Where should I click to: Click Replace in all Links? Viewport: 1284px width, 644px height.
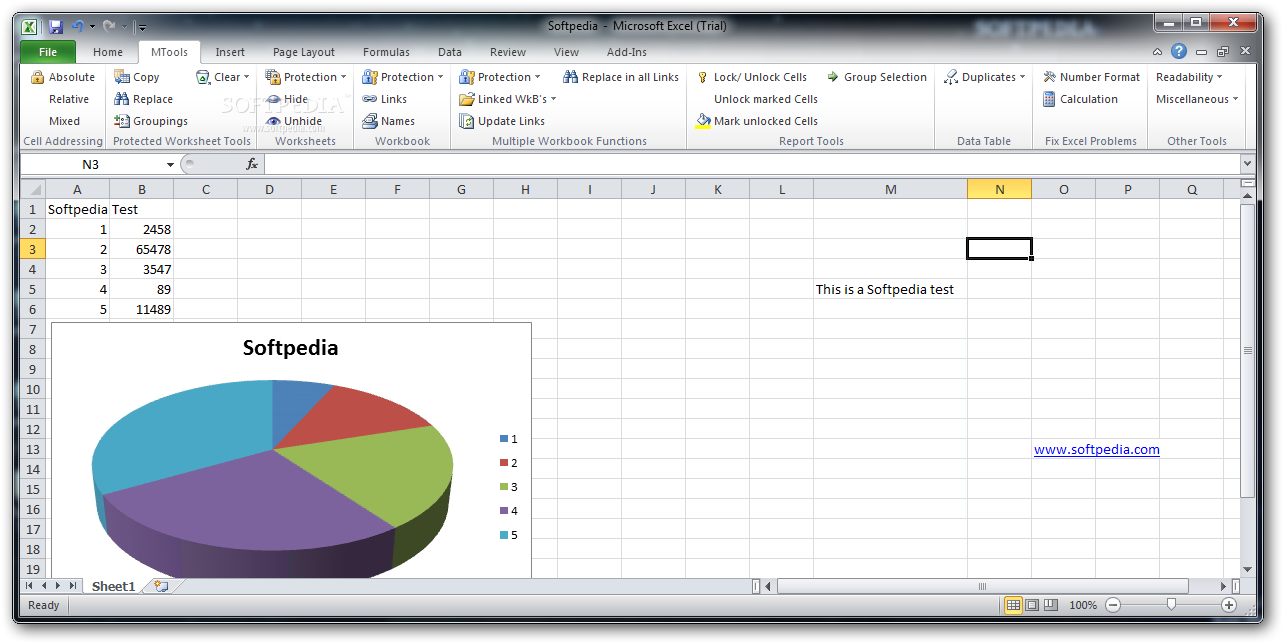(x=621, y=77)
